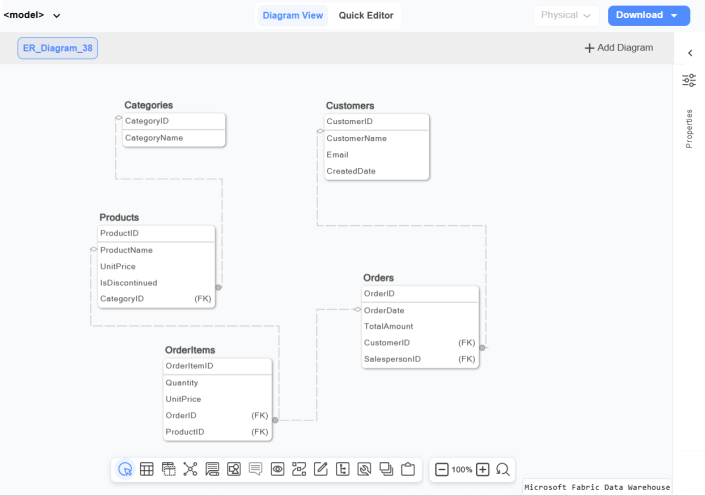Click the copy overlapping-squares icon
This screenshot has height=496, width=705.
click(386, 469)
